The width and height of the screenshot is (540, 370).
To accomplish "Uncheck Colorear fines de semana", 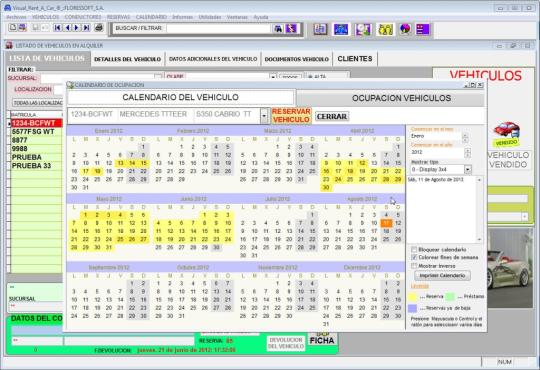I will point(414,257).
